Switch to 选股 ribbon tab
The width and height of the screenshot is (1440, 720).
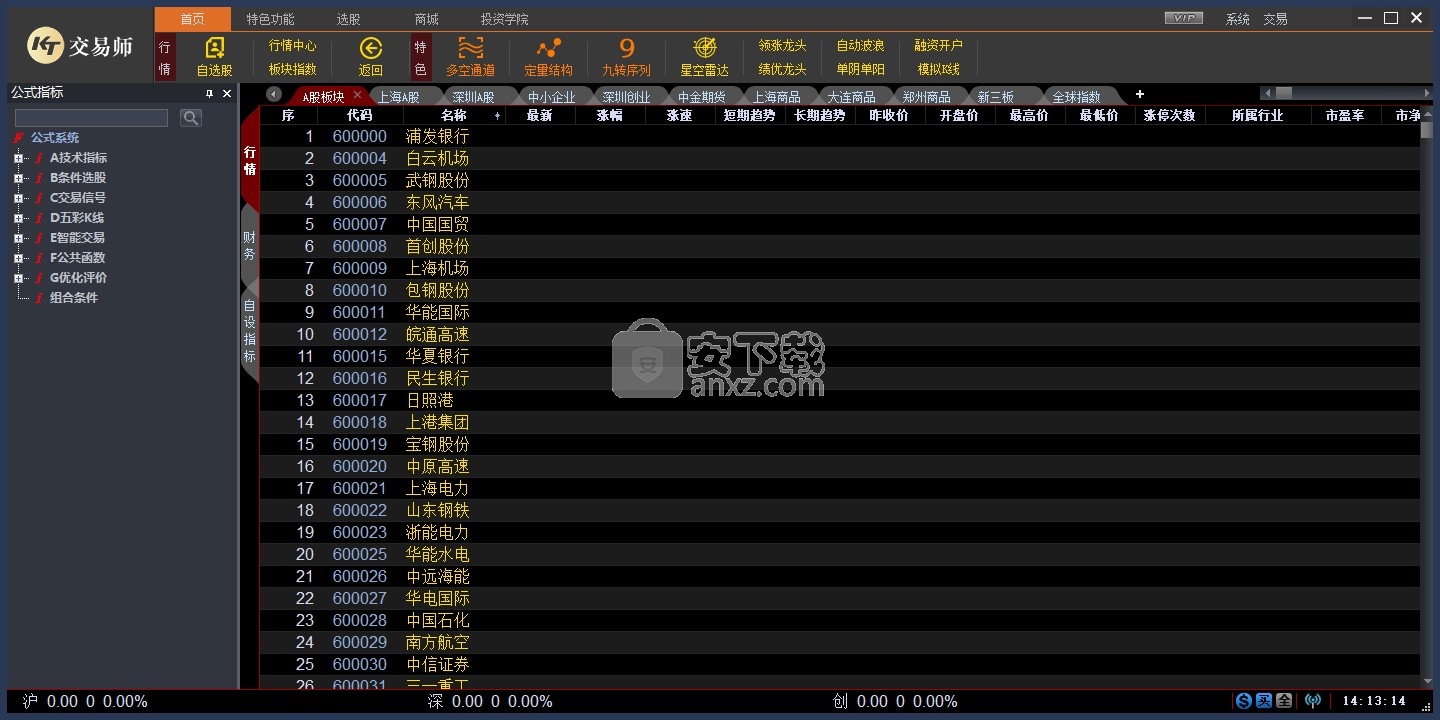(x=348, y=19)
